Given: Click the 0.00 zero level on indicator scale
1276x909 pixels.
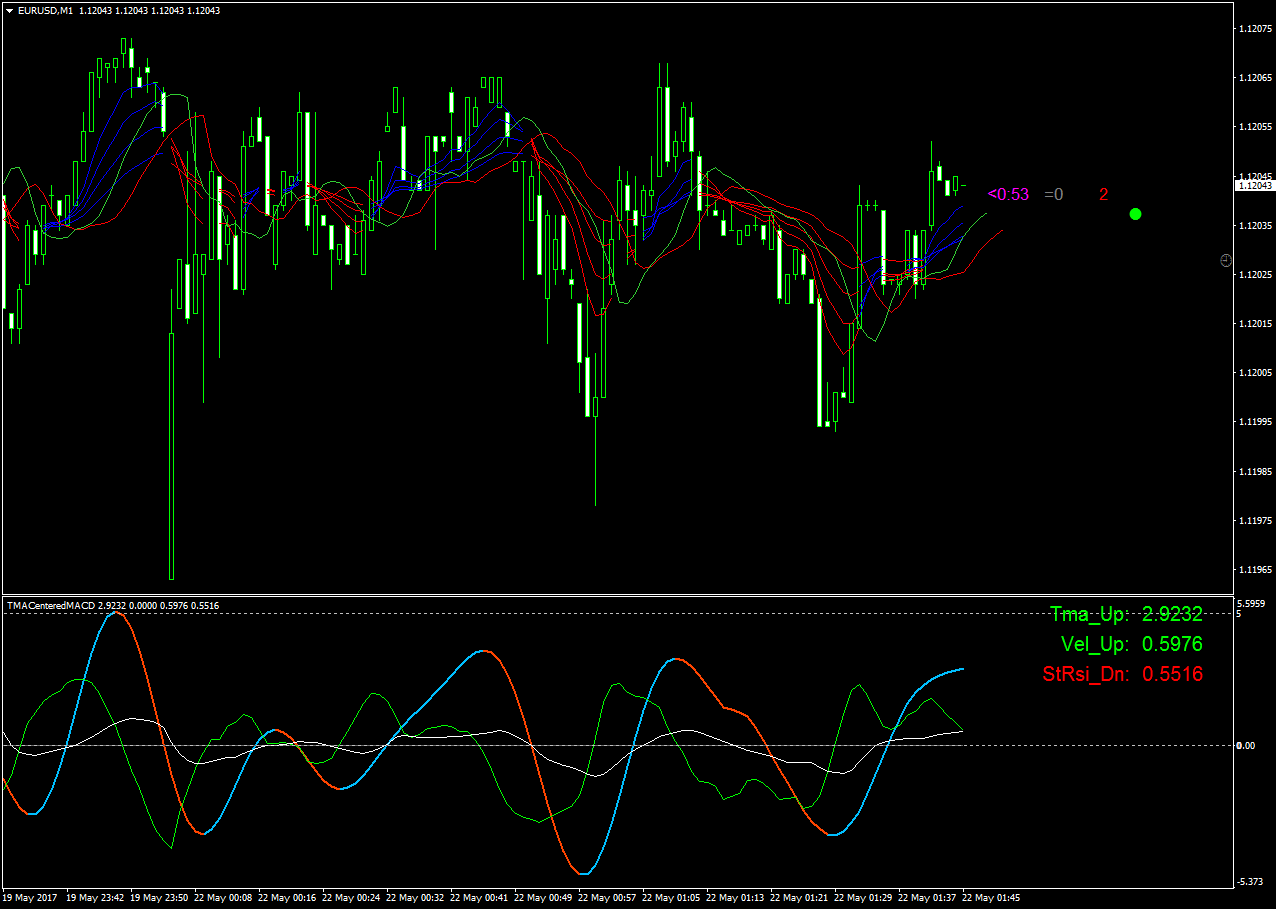Looking at the screenshot, I should pos(1246,745).
